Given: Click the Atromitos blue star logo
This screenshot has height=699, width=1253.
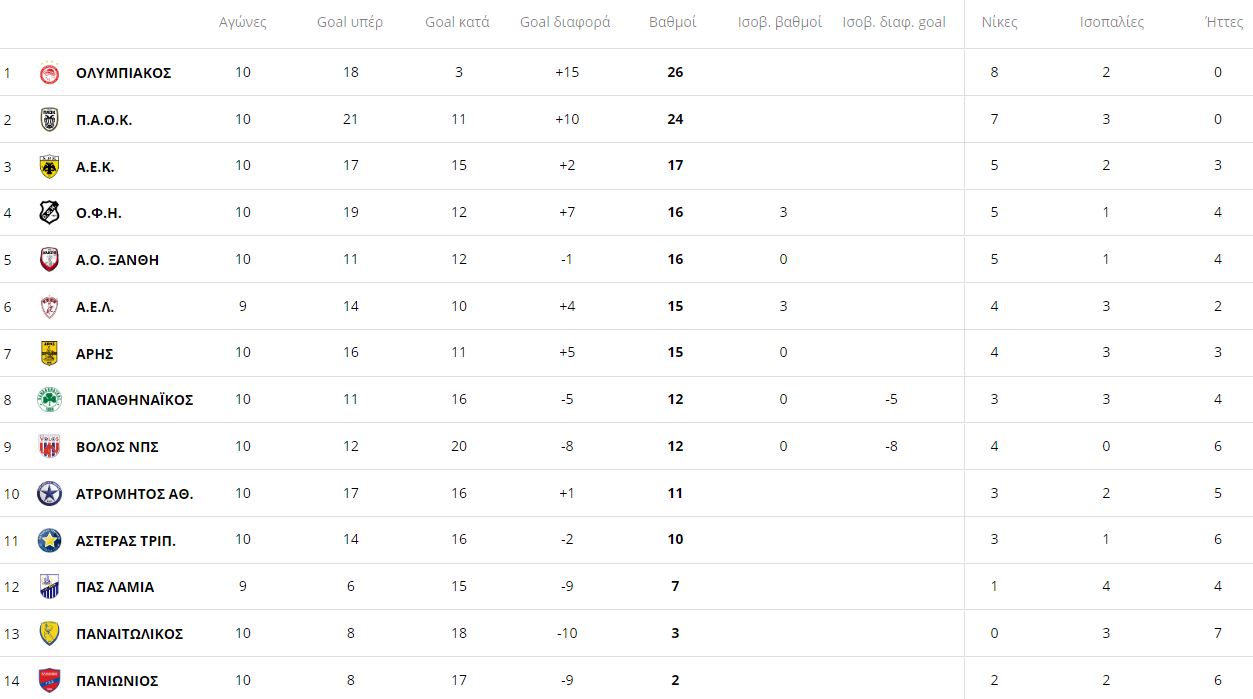Looking at the screenshot, I should pos(49,494).
